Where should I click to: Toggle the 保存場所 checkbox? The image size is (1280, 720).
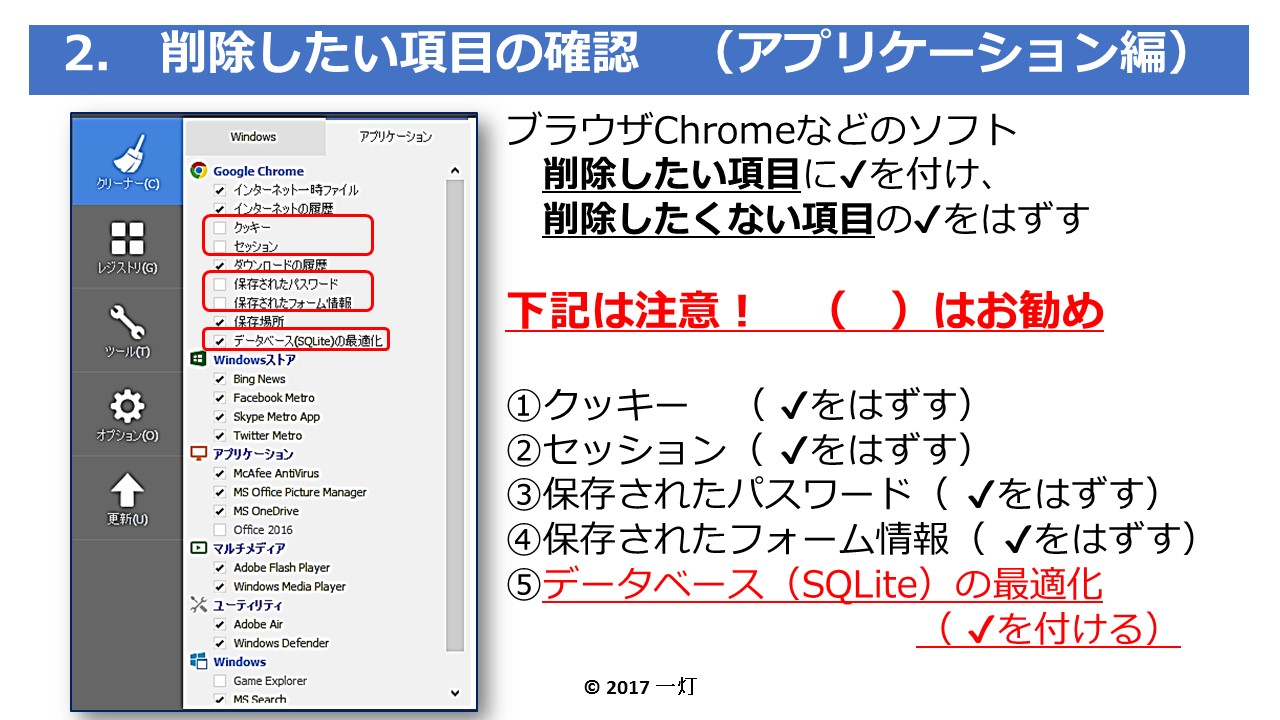pyautogui.click(x=220, y=322)
